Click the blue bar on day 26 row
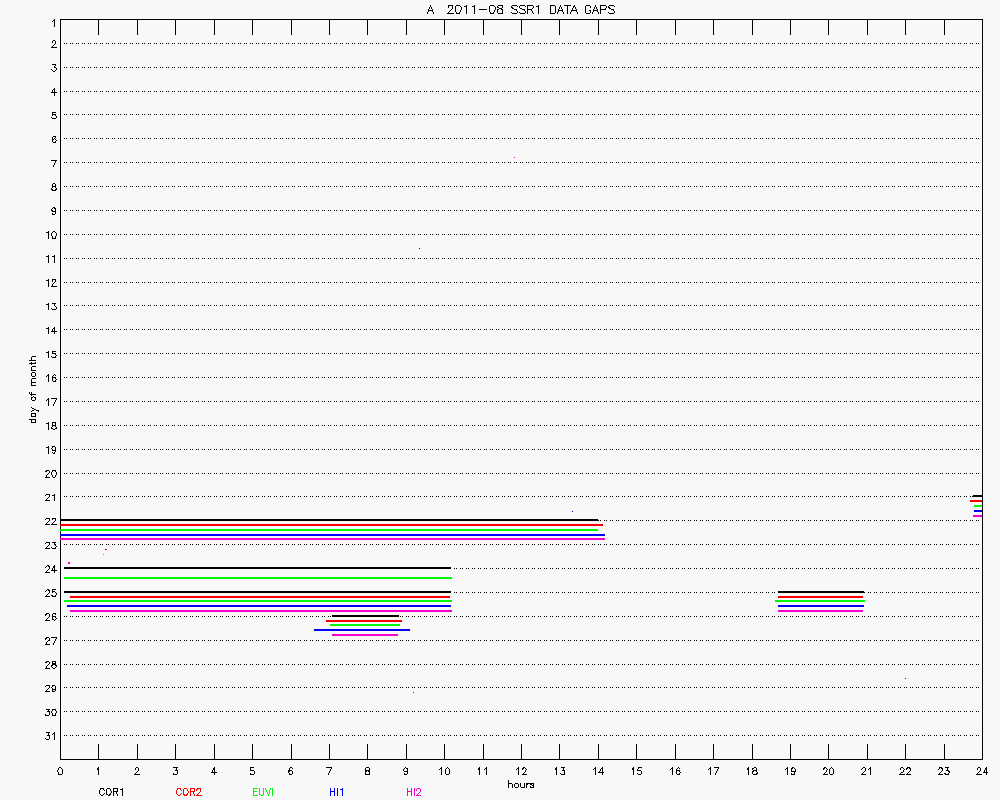Screen dimensions: 1000x800 (x=361, y=630)
